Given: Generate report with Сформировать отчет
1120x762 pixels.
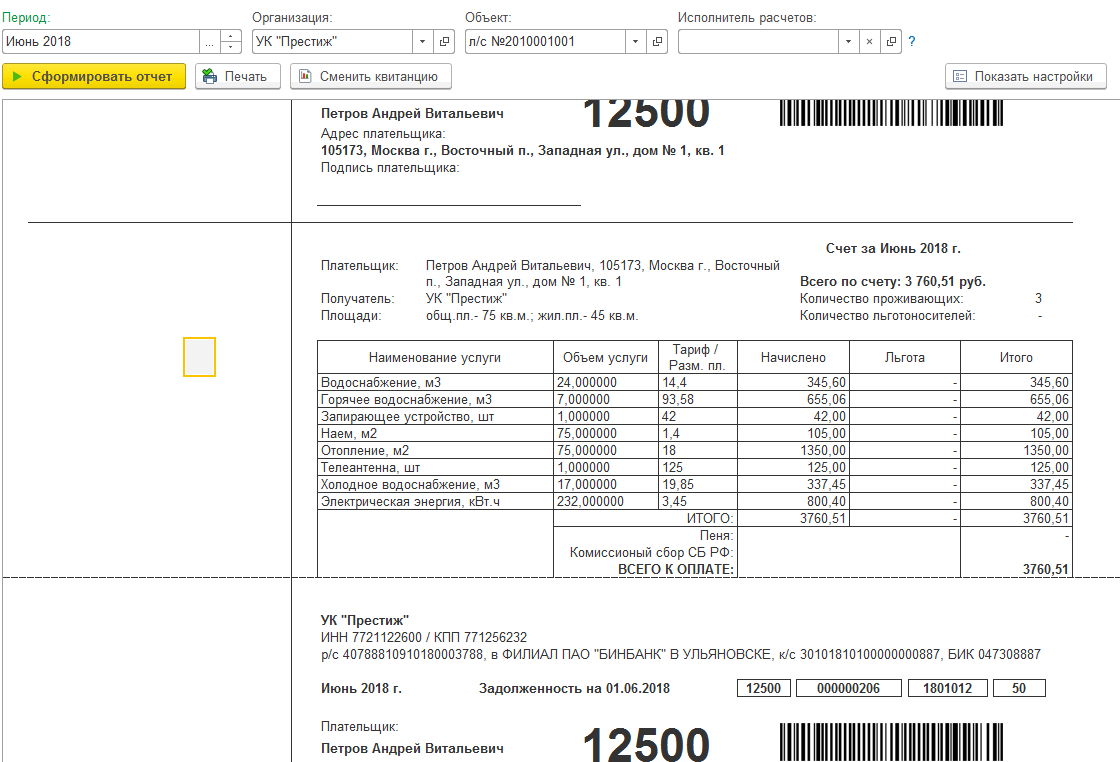Looking at the screenshot, I should click(x=94, y=76).
